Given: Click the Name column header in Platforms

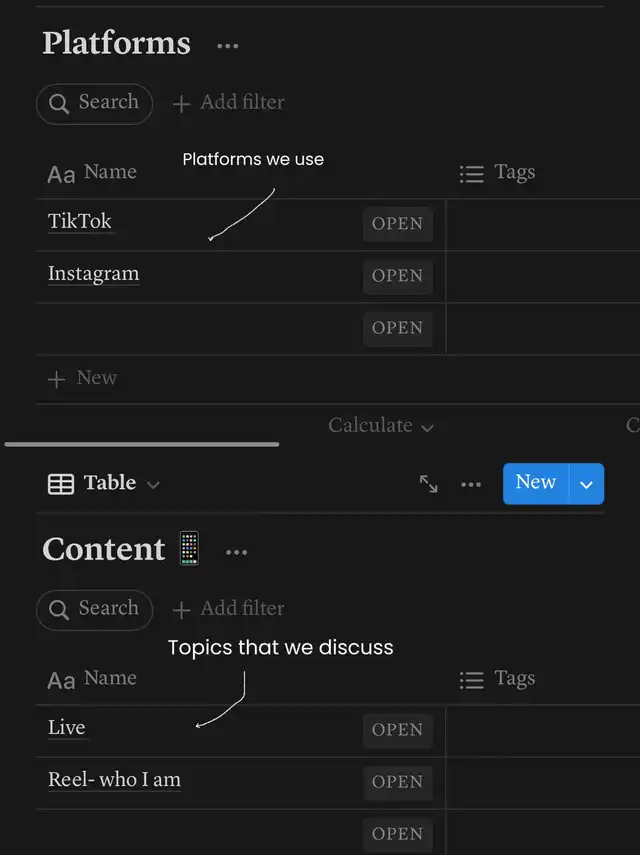Looking at the screenshot, I should click(x=109, y=173).
